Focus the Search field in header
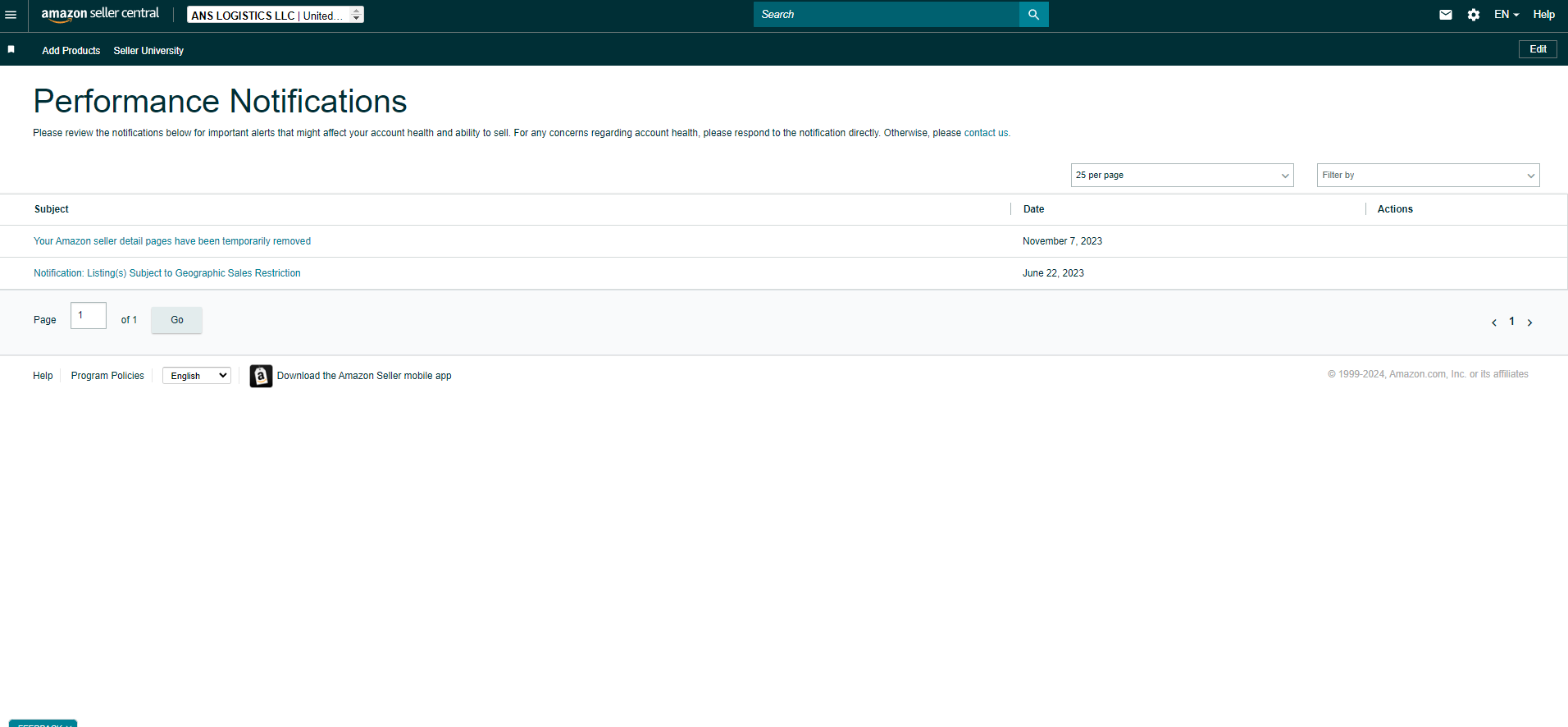1568x727 pixels. pyautogui.click(x=887, y=14)
